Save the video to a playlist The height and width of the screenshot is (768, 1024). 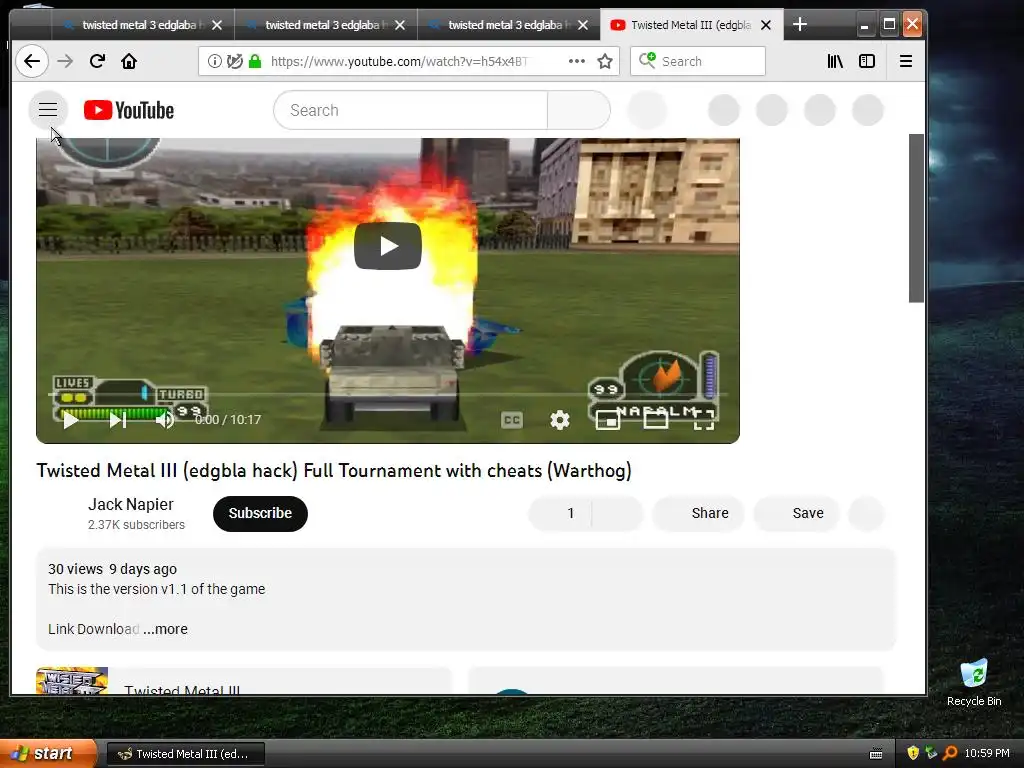(797, 513)
